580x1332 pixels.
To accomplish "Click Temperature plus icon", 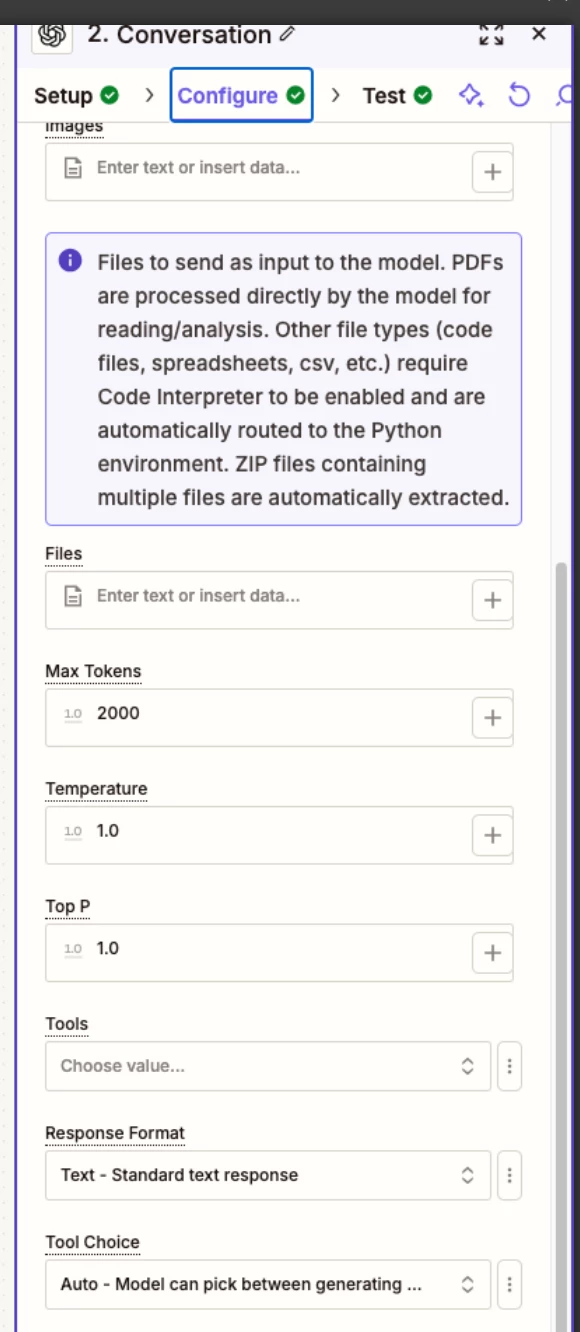I will point(492,835).
